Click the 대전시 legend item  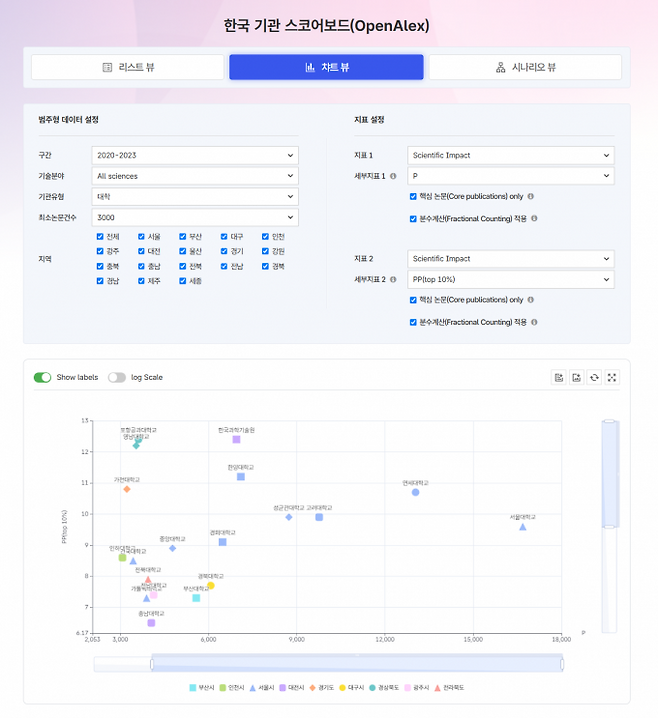coord(292,688)
